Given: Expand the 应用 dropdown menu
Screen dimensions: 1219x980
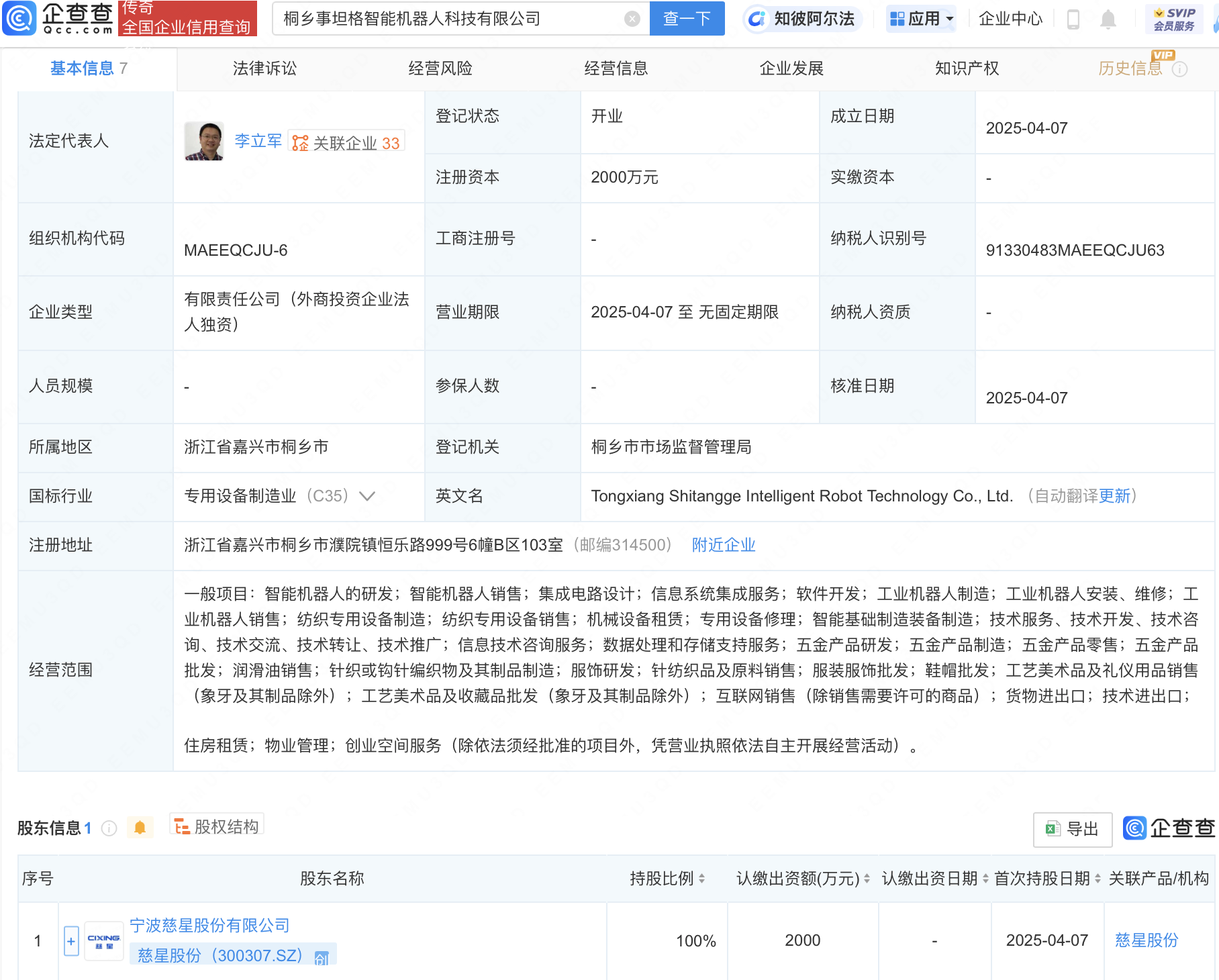Looking at the screenshot, I should (921, 19).
